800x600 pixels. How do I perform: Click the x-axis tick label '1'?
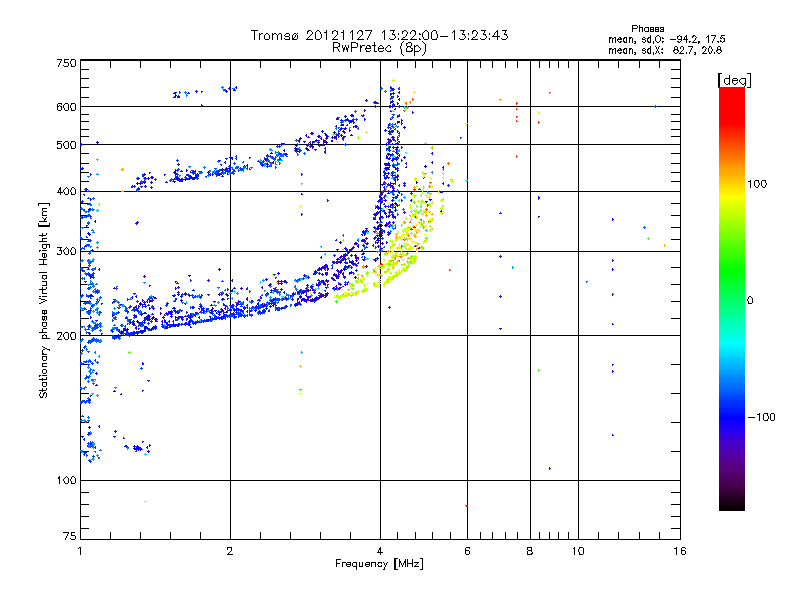(80, 551)
